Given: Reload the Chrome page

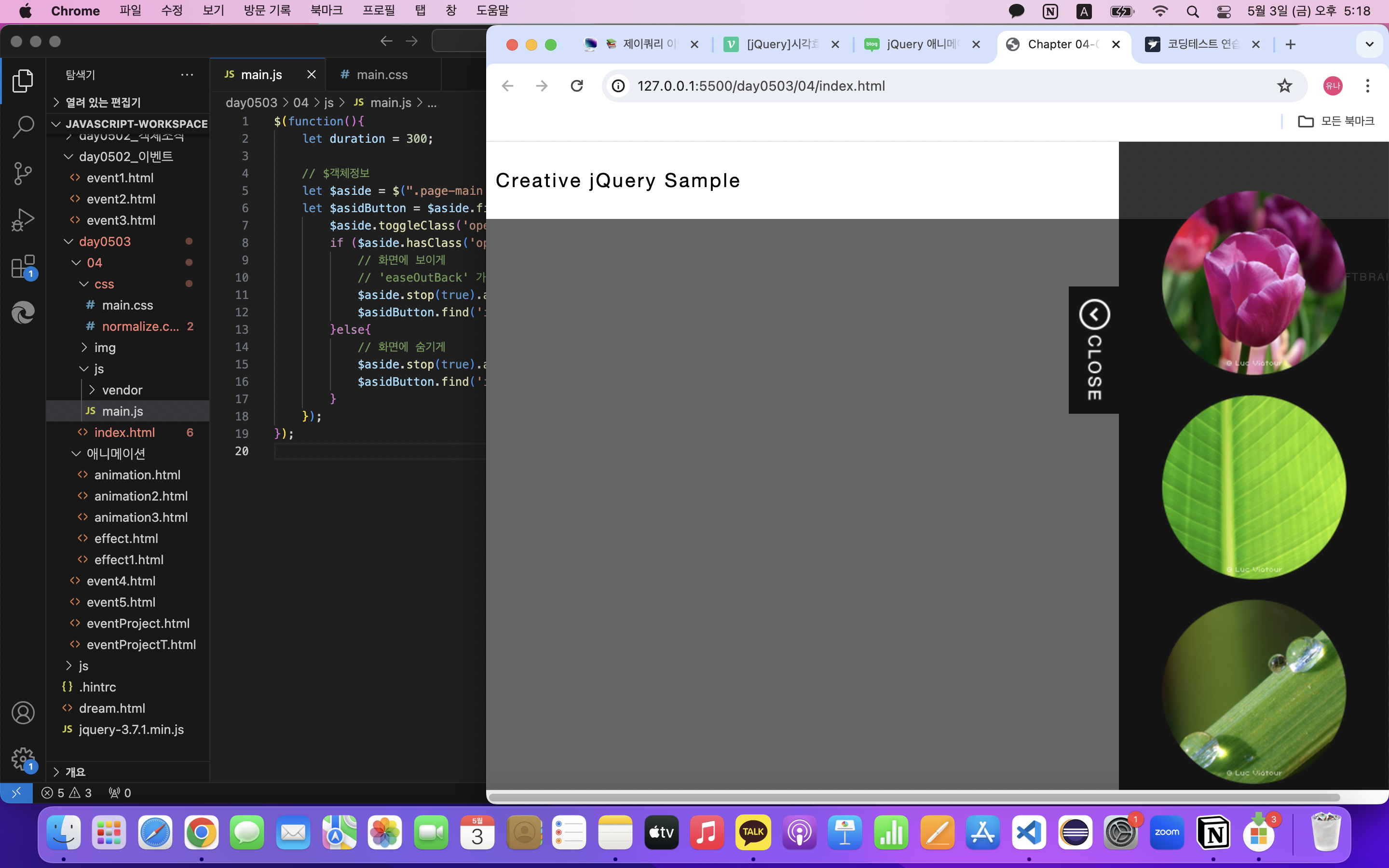Looking at the screenshot, I should coord(577,86).
